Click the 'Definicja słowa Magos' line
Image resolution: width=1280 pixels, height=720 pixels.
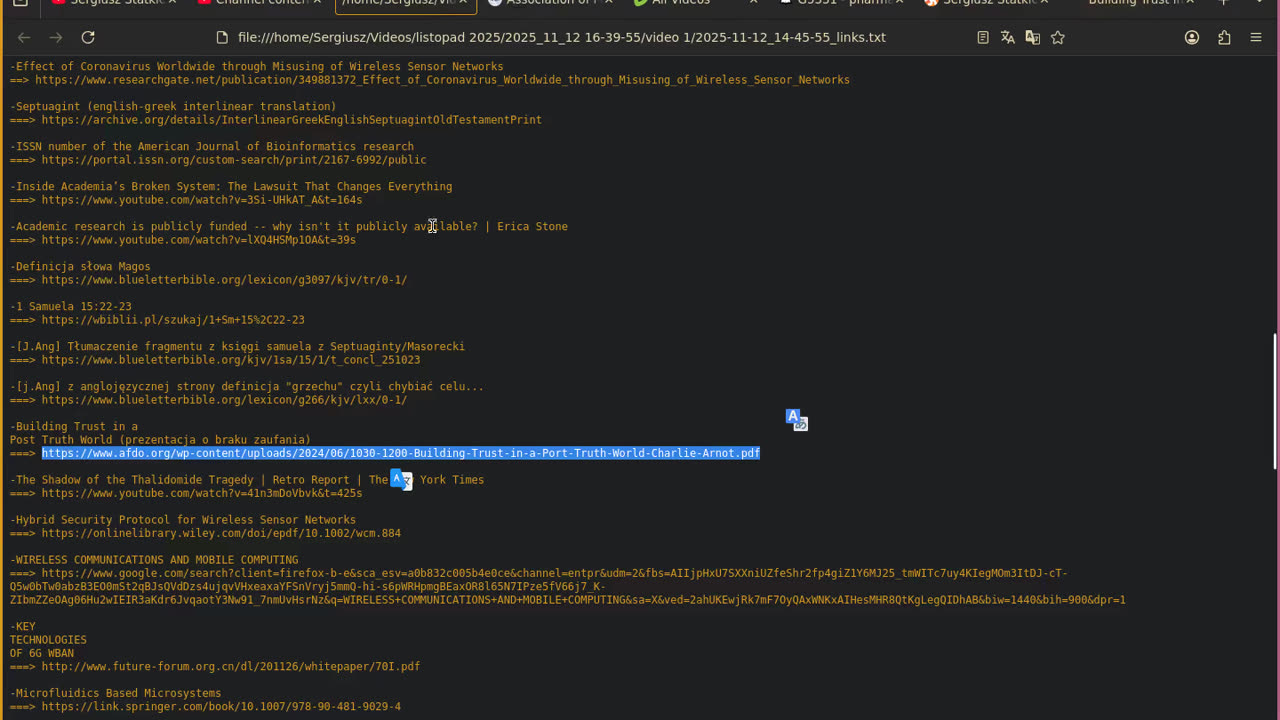click(81, 266)
